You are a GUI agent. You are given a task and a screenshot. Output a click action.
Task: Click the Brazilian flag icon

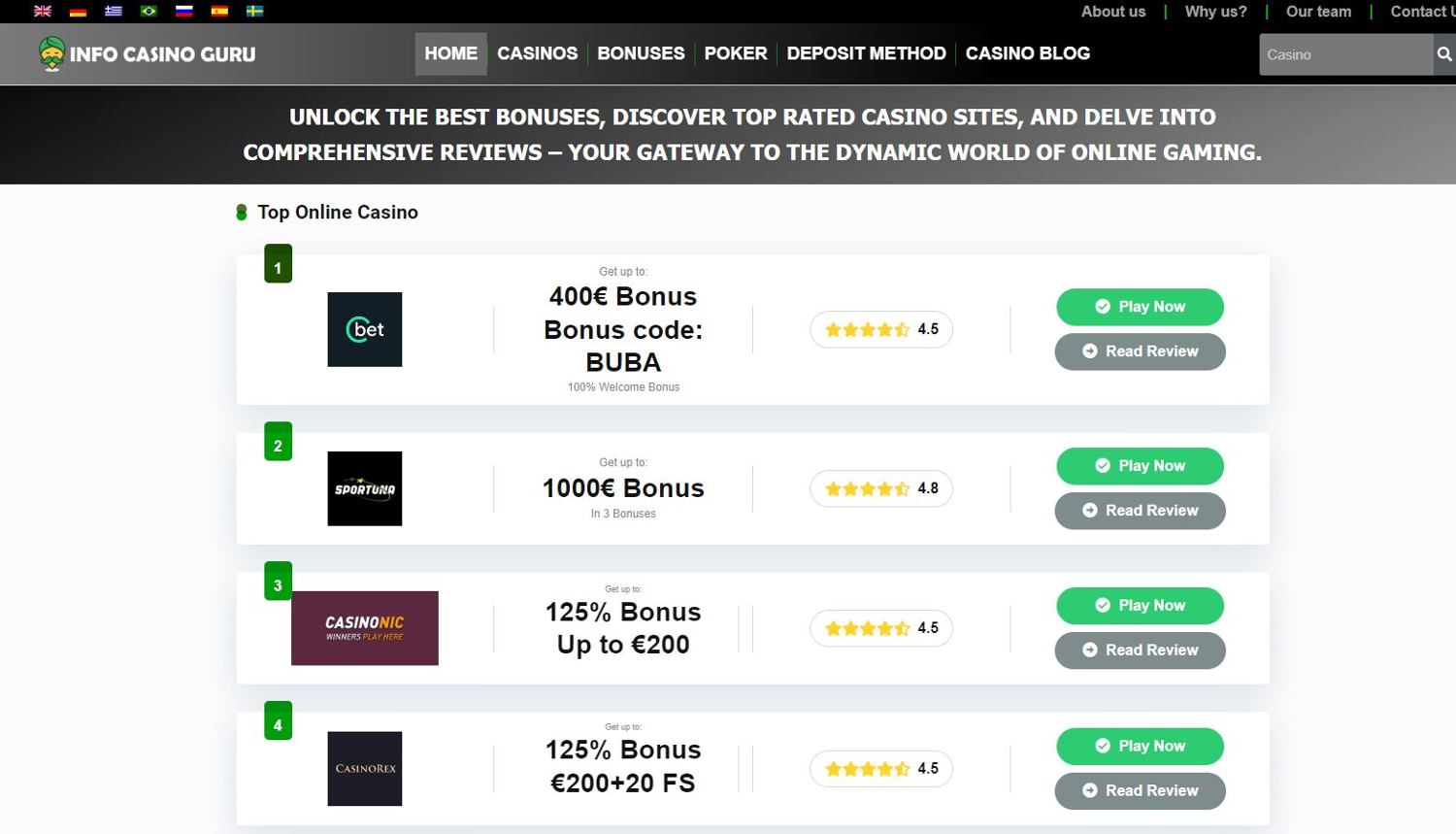(148, 11)
